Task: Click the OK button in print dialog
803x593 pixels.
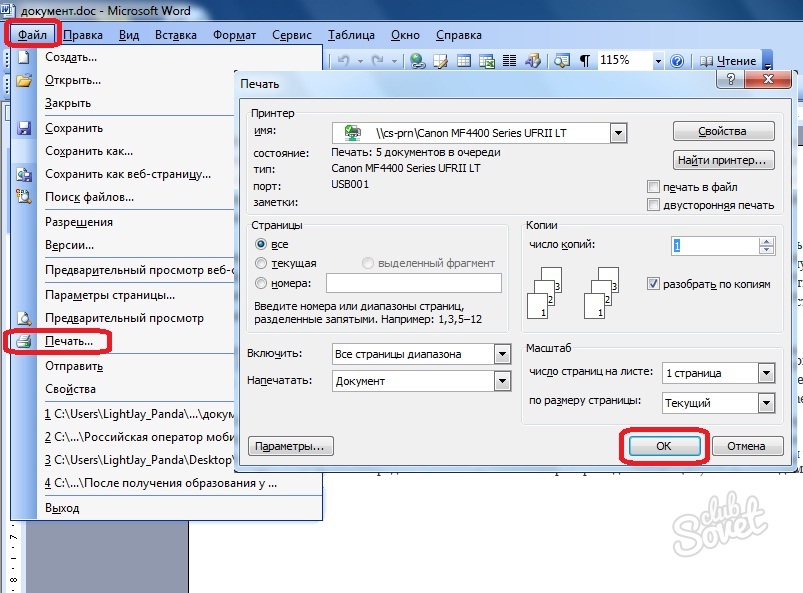Action: coord(664,446)
